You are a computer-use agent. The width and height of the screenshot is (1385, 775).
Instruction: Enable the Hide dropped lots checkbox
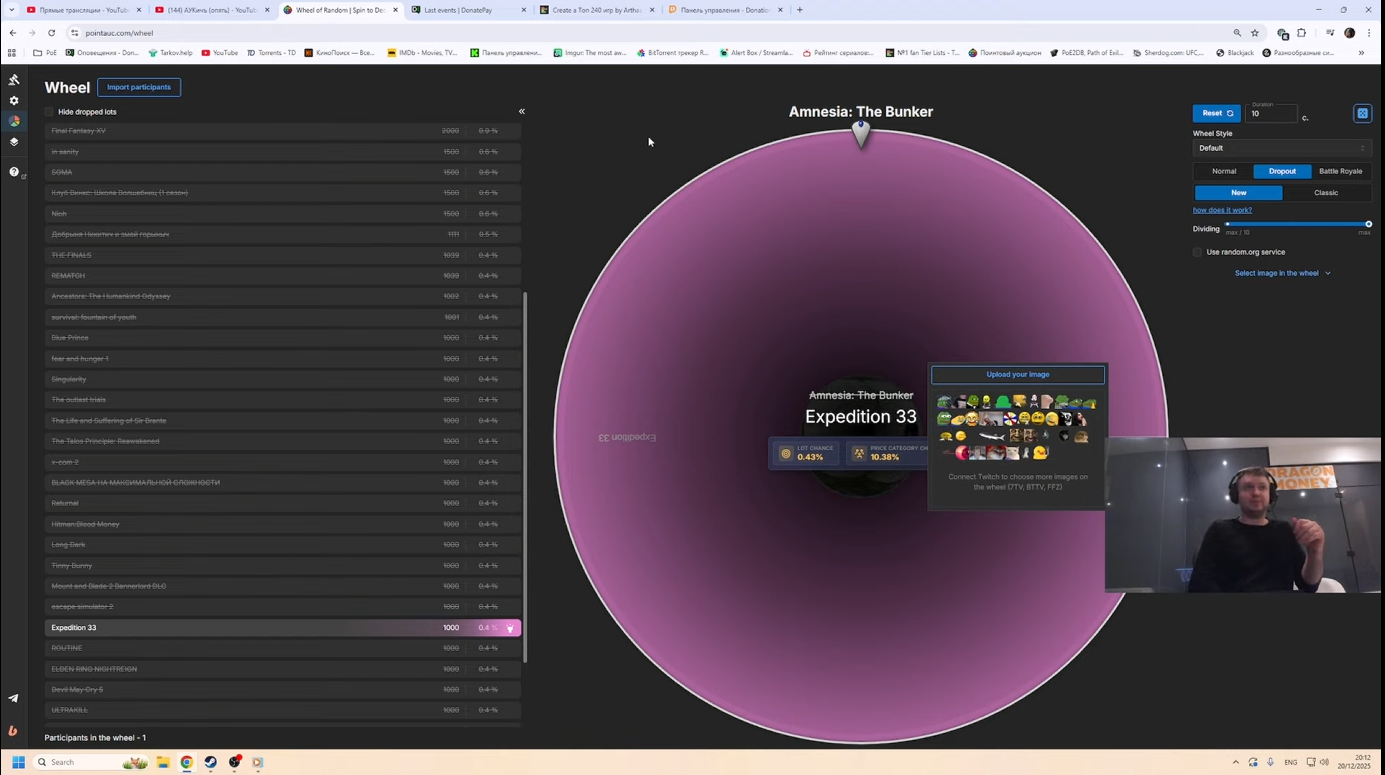click(49, 112)
